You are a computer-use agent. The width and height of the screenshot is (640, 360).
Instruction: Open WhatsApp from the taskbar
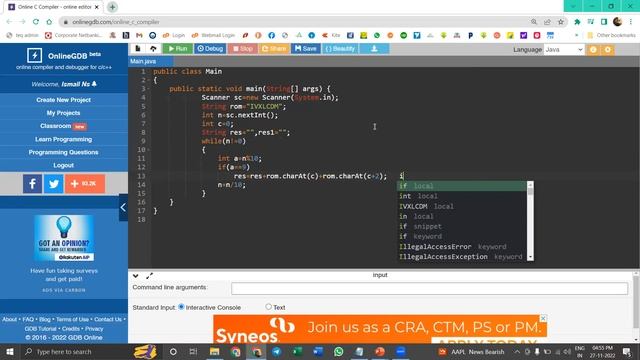pyautogui.click(x=338, y=351)
